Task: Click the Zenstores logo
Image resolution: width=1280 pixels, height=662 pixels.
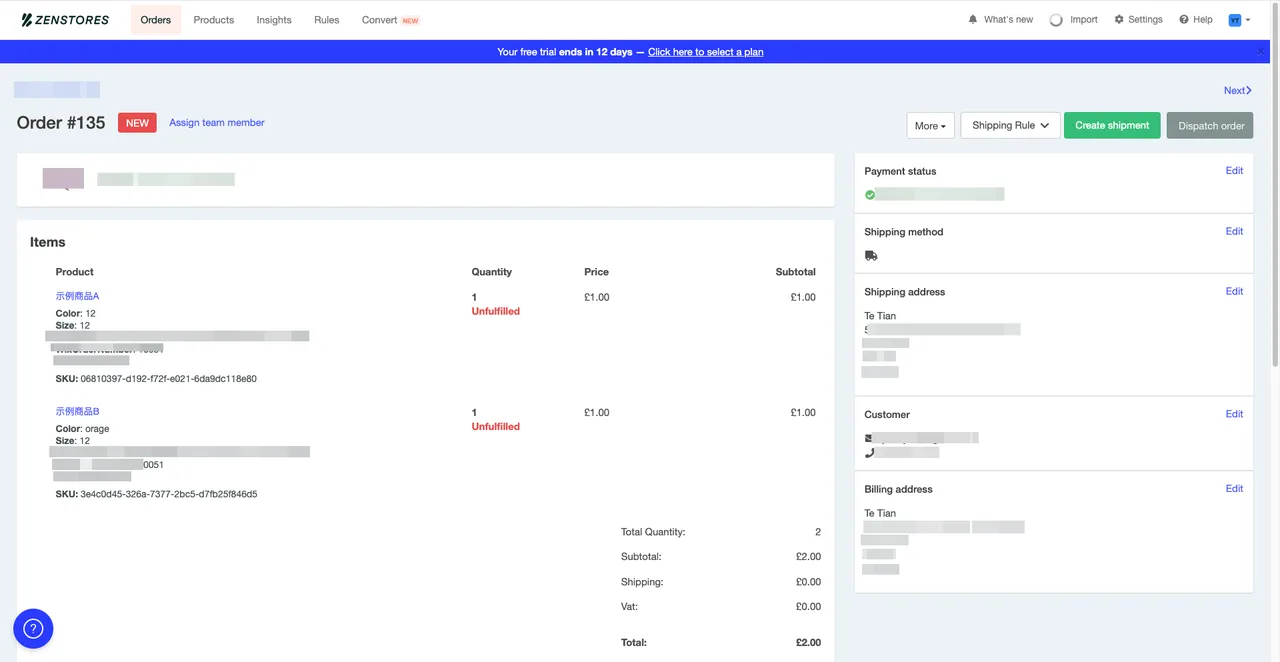Action: 65,20
